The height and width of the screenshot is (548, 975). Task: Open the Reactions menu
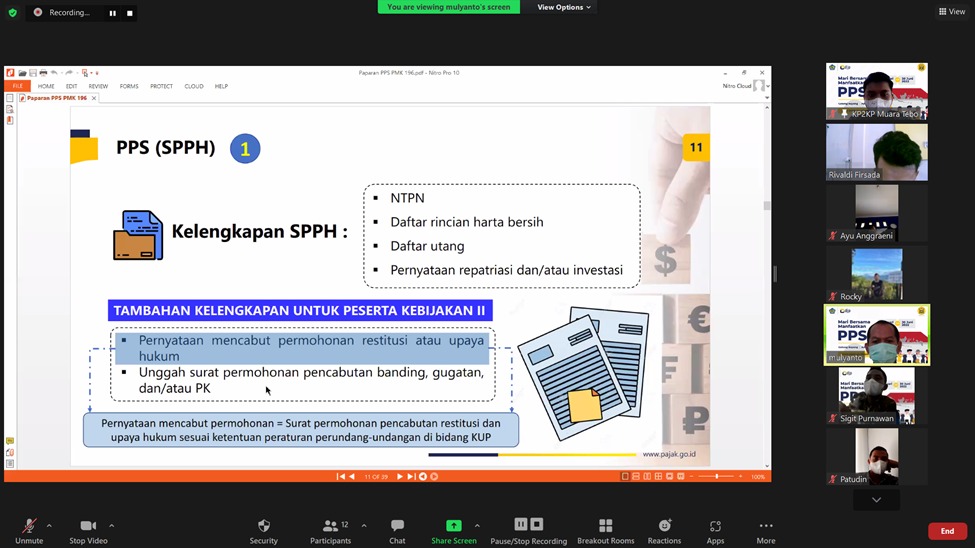pyautogui.click(x=664, y=526)
